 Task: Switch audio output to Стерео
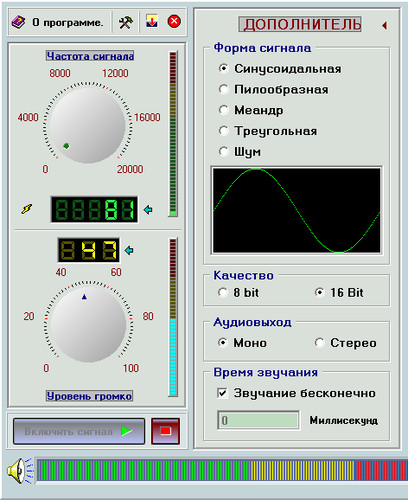point(345,343)
